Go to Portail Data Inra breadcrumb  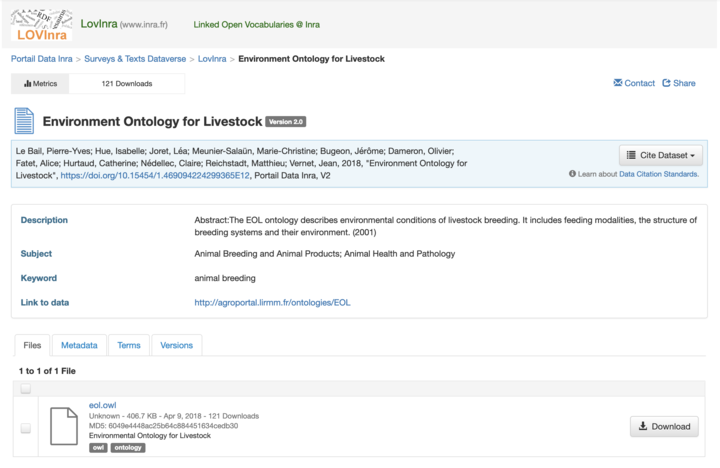(x=42, y=59)
